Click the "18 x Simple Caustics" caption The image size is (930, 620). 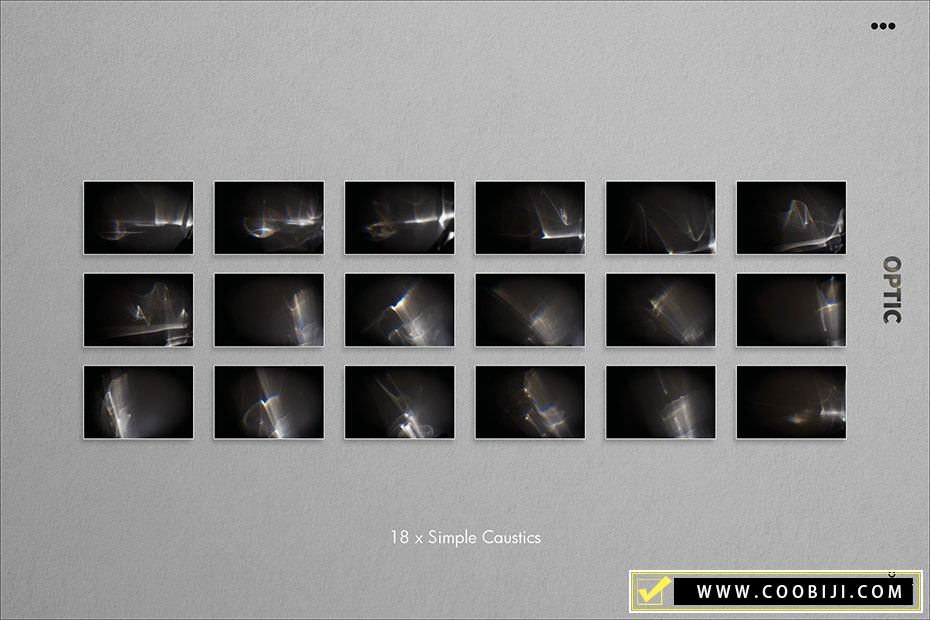click(465, 537)
